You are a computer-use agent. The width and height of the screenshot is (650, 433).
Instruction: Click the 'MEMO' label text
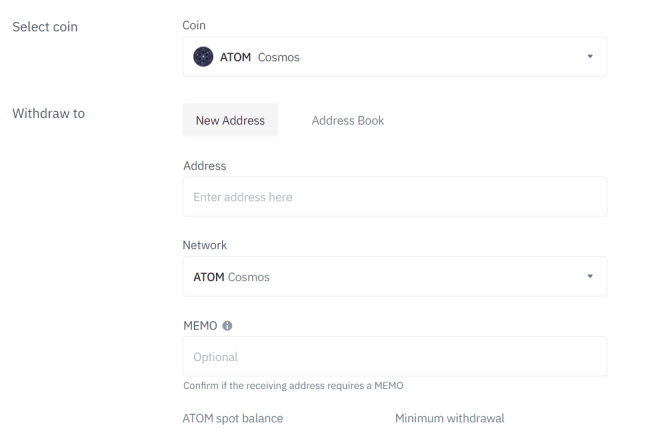(200, 325)
